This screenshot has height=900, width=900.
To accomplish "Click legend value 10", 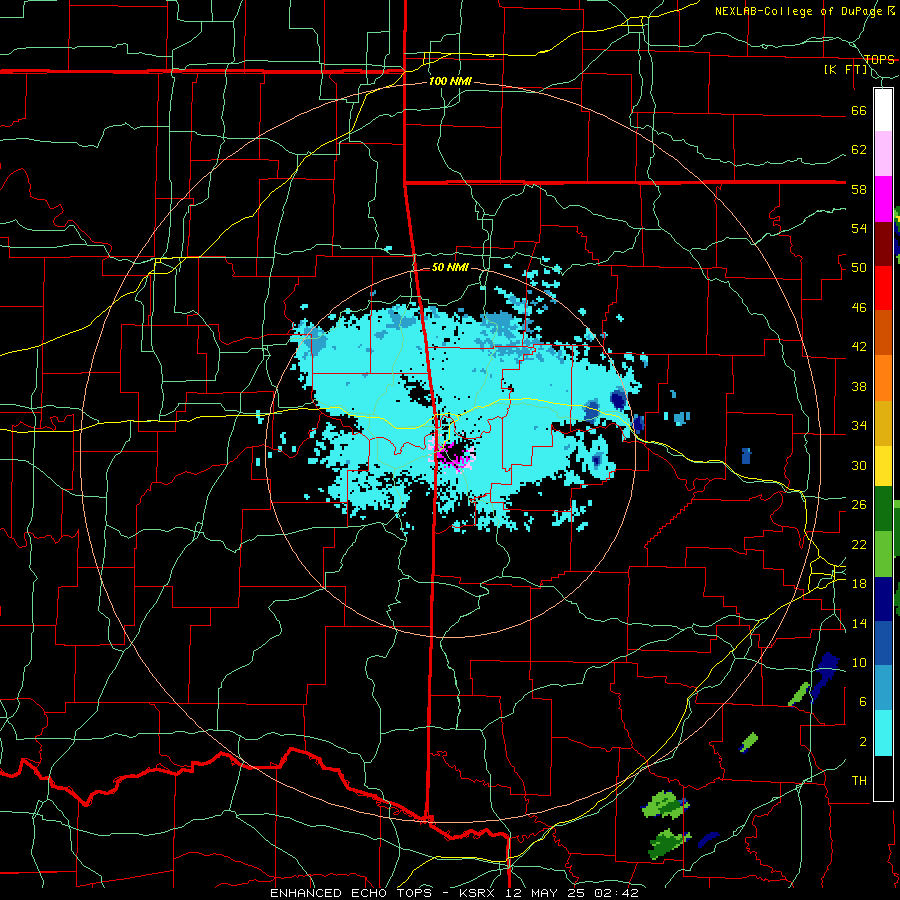I will (x=859, y=663).
